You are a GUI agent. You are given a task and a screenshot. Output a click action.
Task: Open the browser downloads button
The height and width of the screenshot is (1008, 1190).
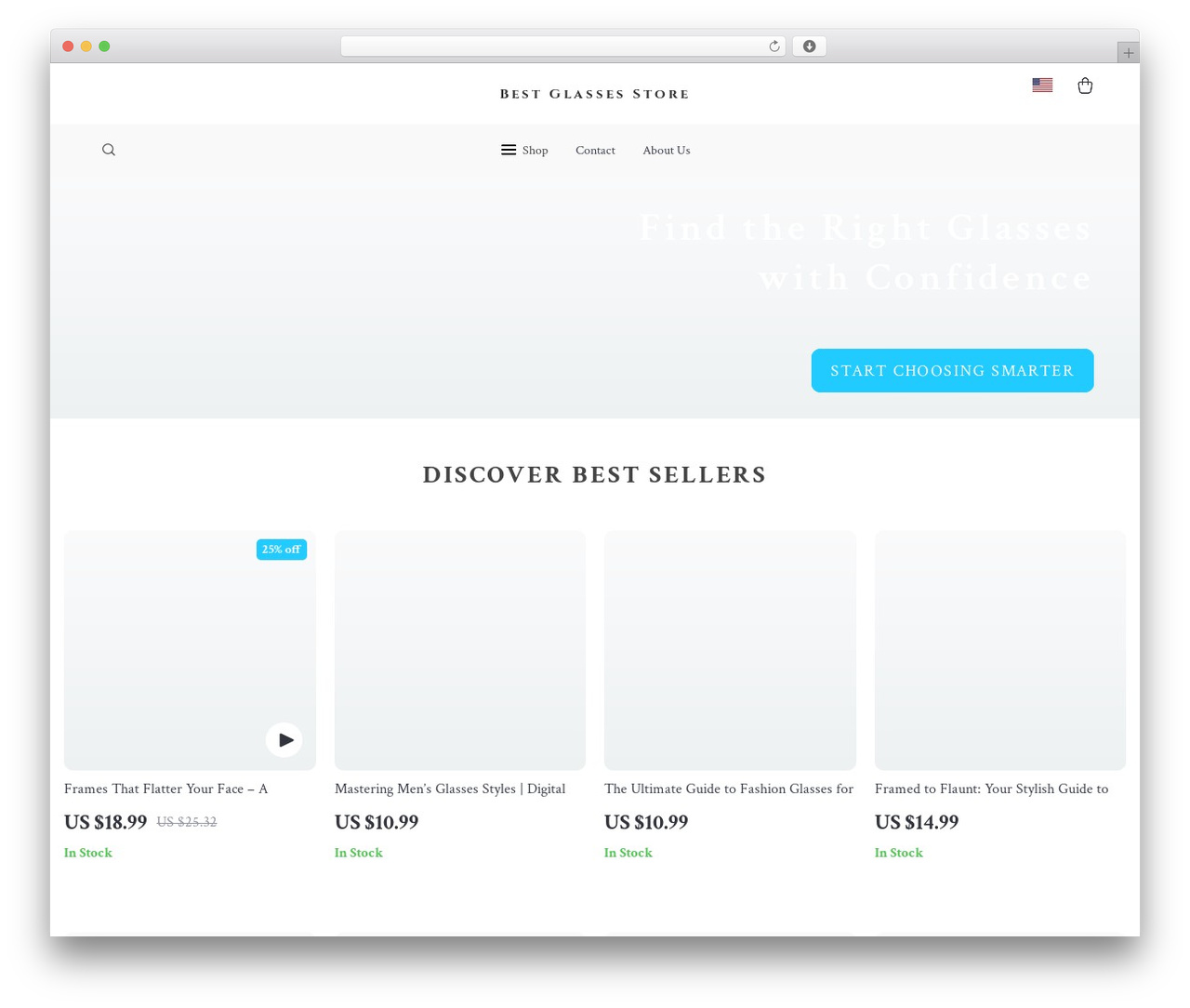(x=809, y=46)
